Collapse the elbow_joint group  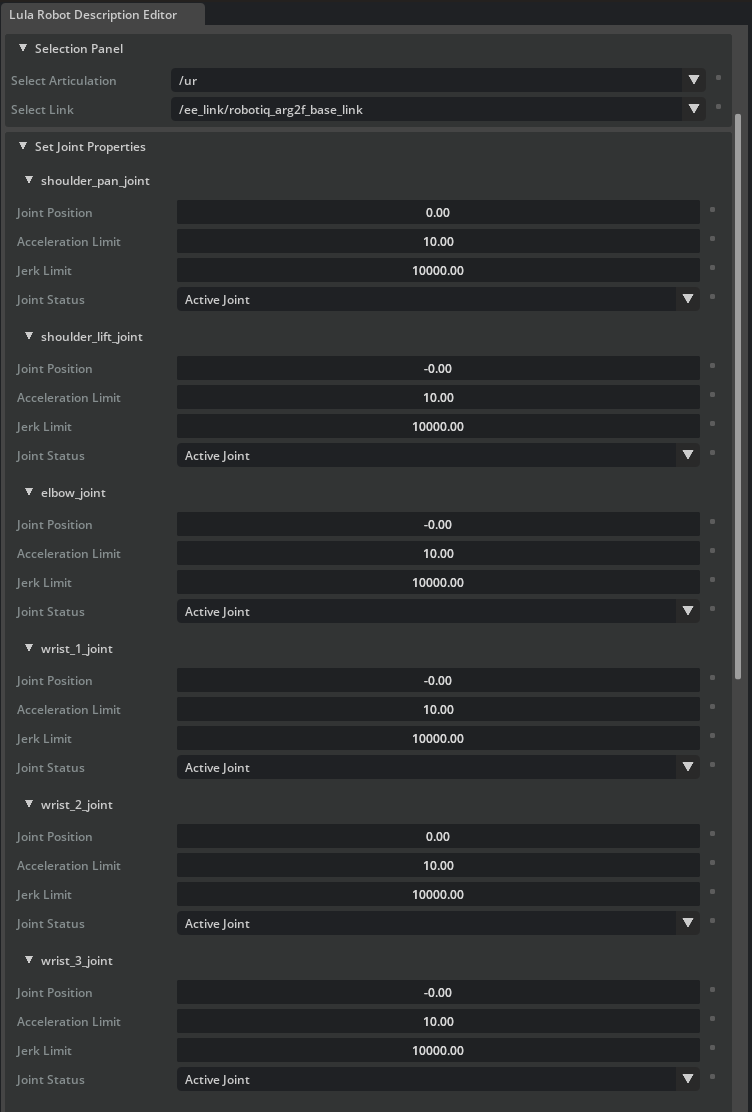coord(29,492)
